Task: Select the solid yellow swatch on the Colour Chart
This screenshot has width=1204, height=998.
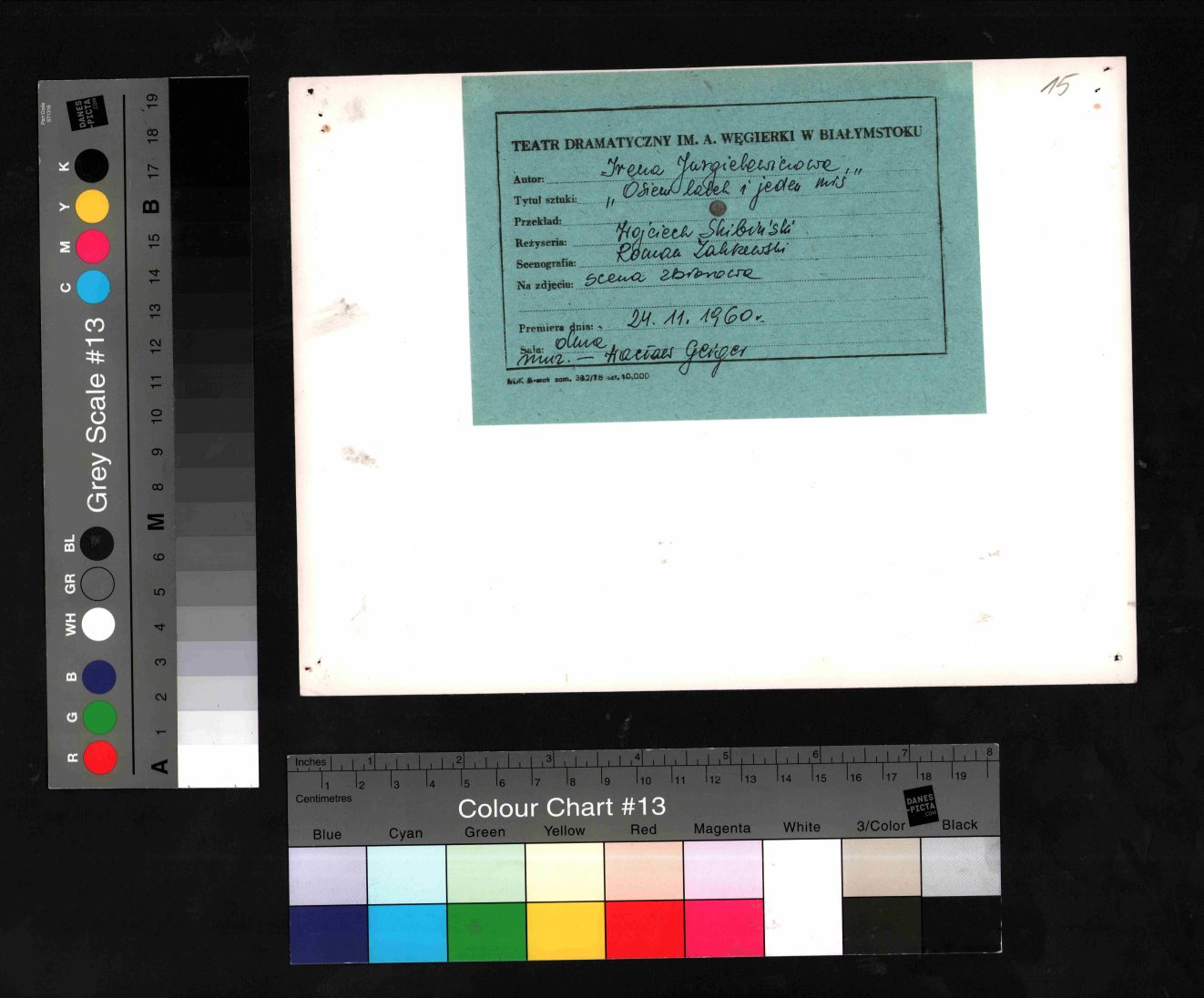Action: coord(565,931)
